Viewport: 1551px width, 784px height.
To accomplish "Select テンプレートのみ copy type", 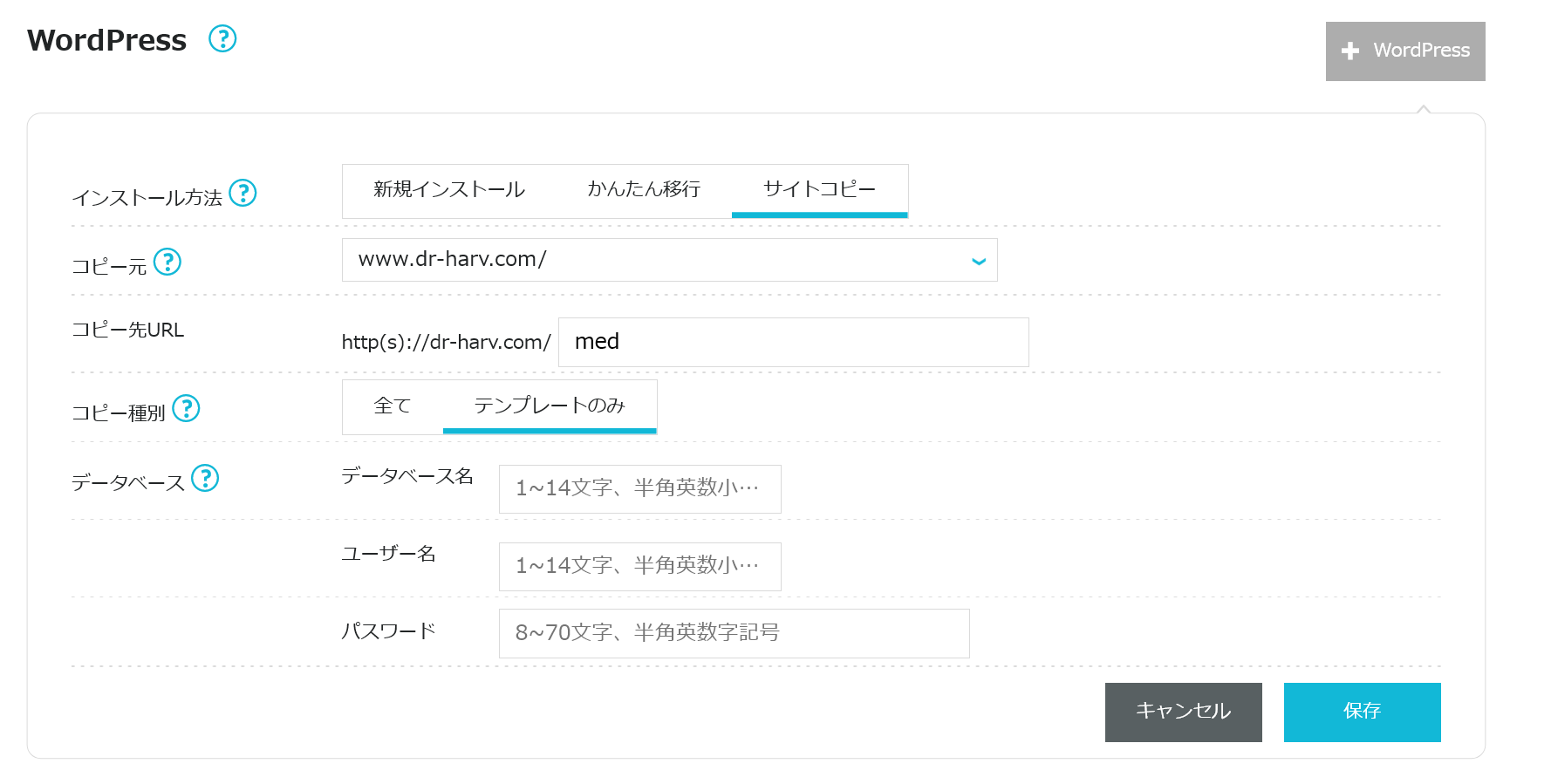I will (550, 406).
